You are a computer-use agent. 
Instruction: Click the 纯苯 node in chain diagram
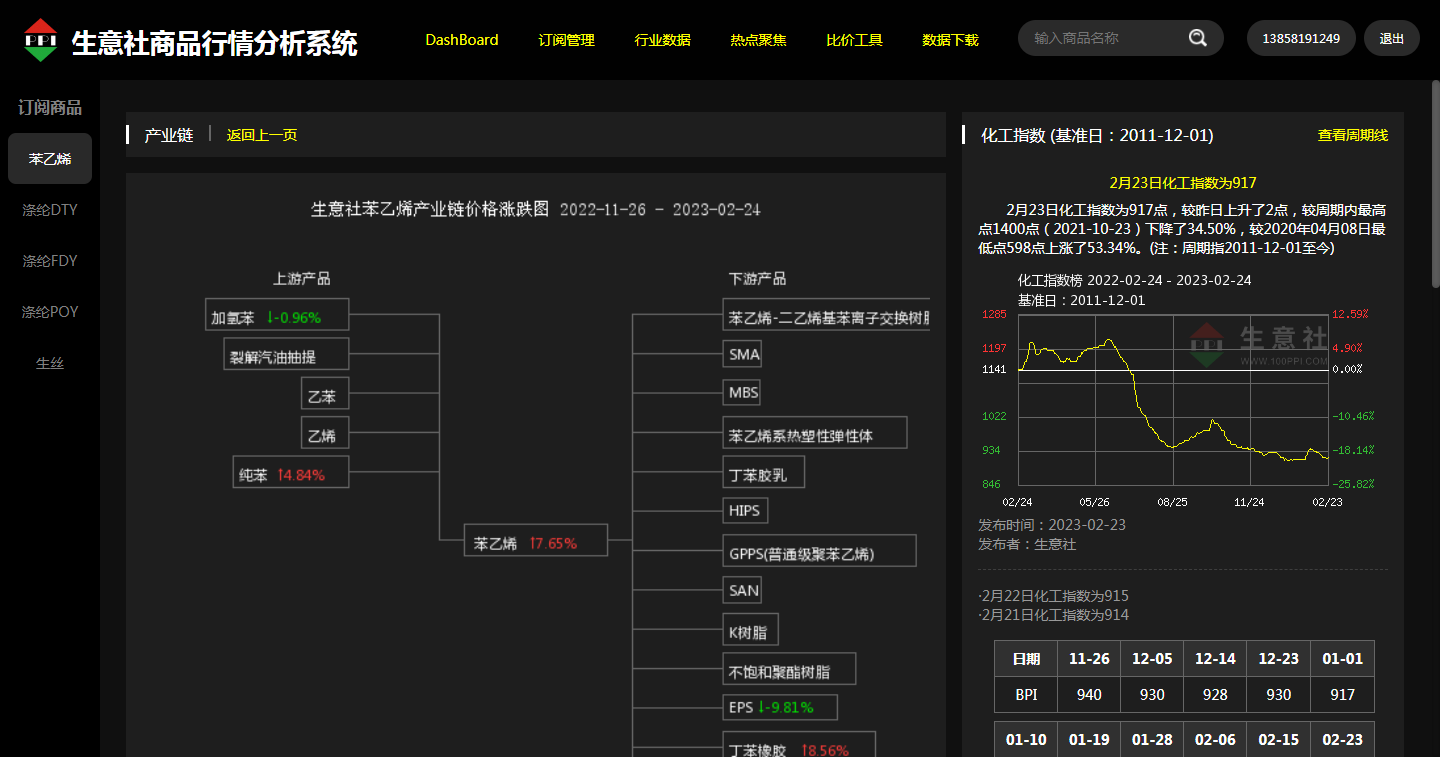click(x=291, y=475)
